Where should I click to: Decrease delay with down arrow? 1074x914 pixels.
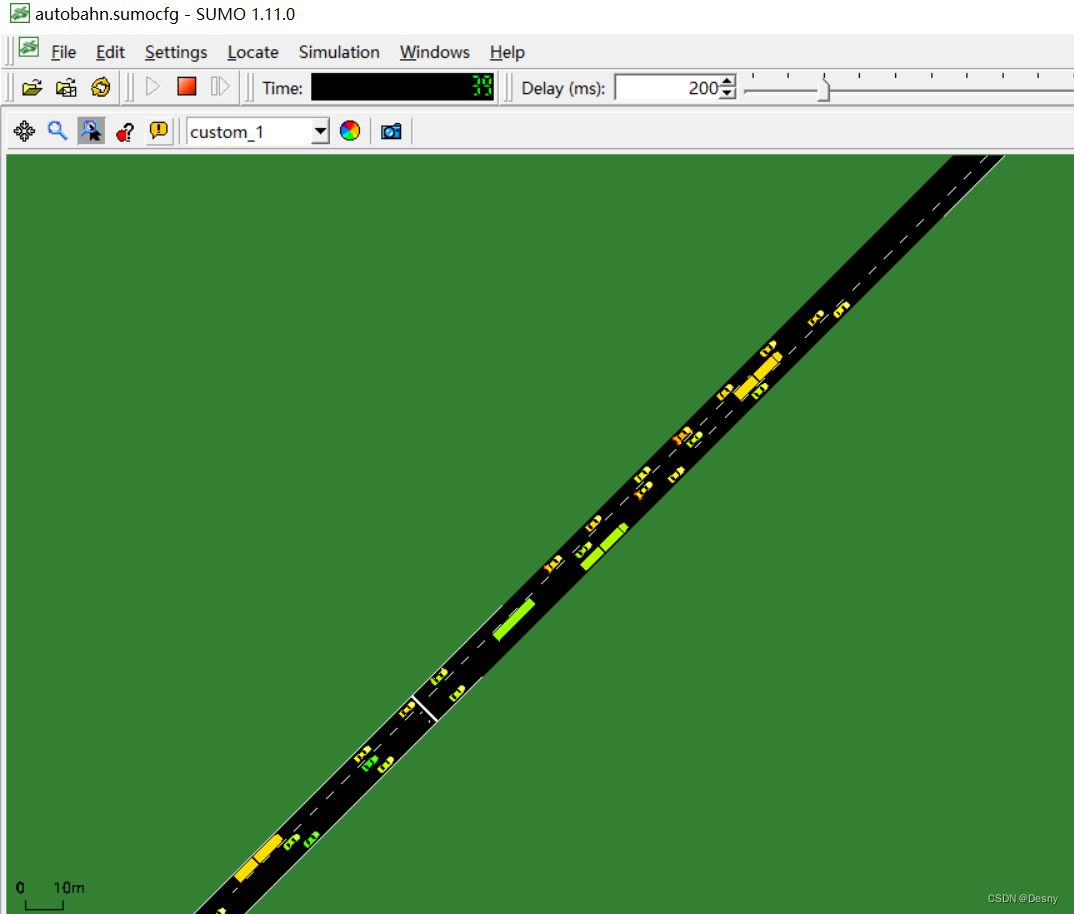click(x=728, y=93)
